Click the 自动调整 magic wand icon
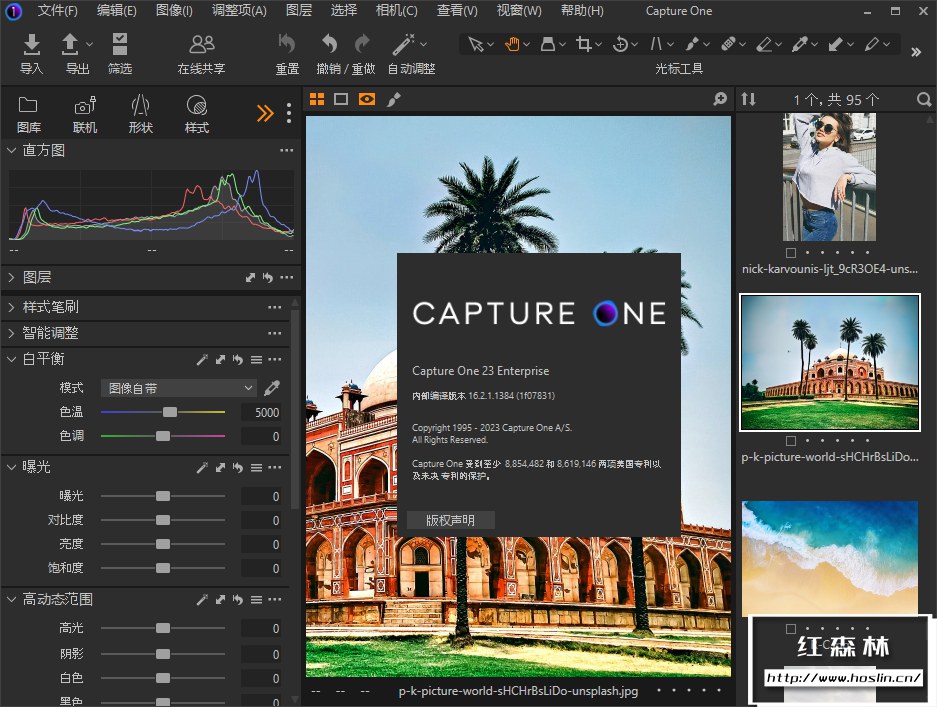 click(x=403, y=45)
